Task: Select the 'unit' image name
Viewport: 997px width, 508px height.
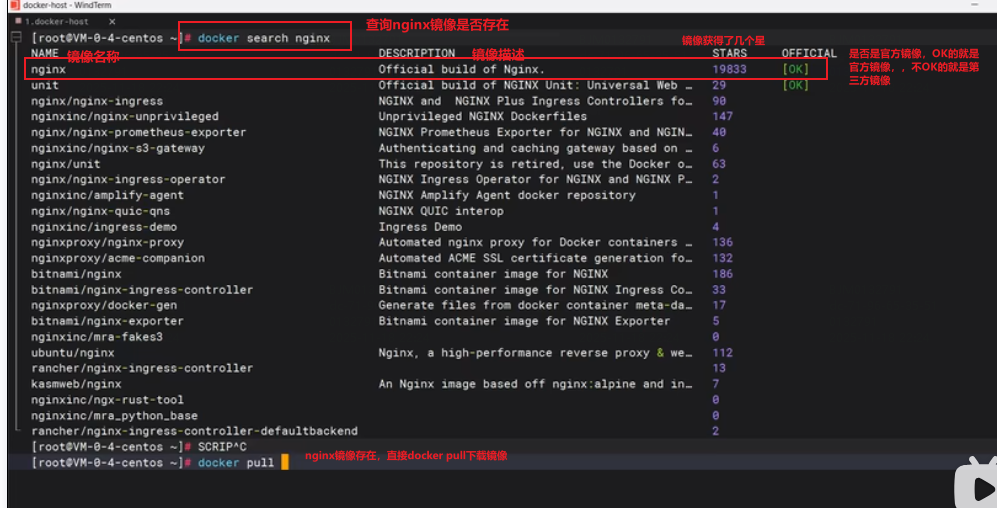Action: pyautogui.click(x=45, y=85)
